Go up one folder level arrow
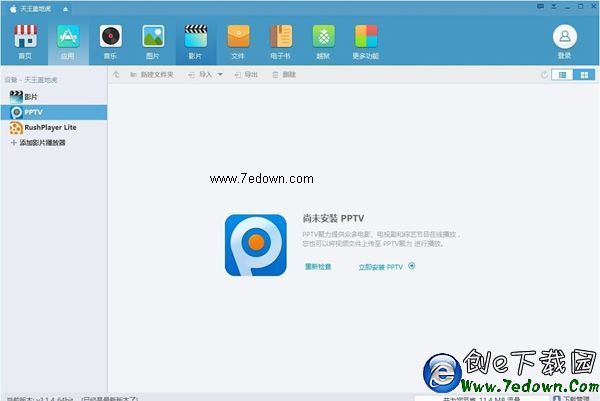 [x=116, y=75]
